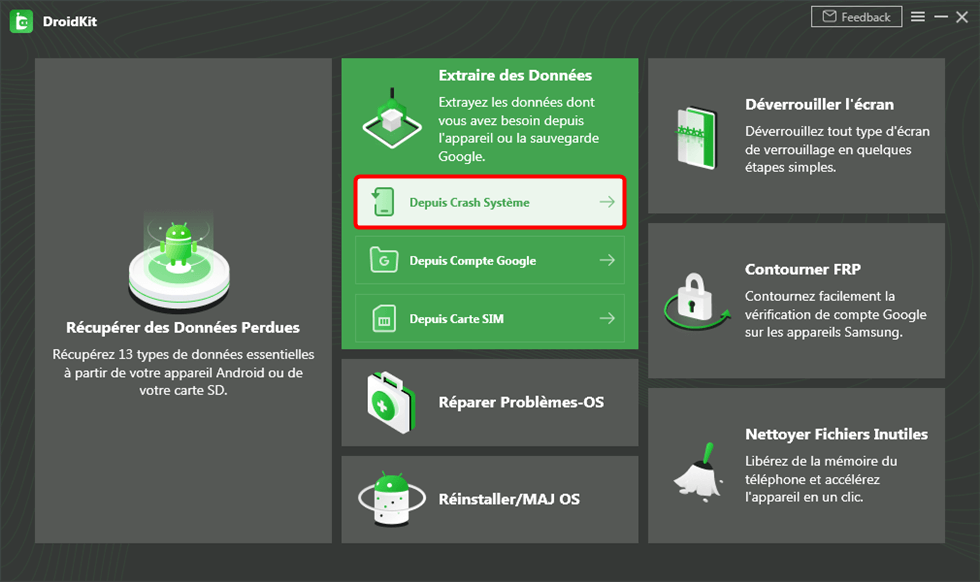Image resolution: width=980 pixels, height=582 pixels.
Task: Open the Feedback form
Action: point(856,17)
